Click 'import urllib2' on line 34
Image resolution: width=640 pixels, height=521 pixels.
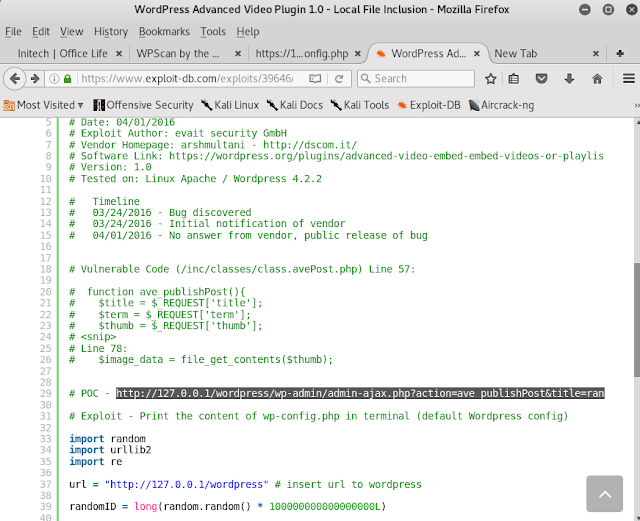(110, 450)
